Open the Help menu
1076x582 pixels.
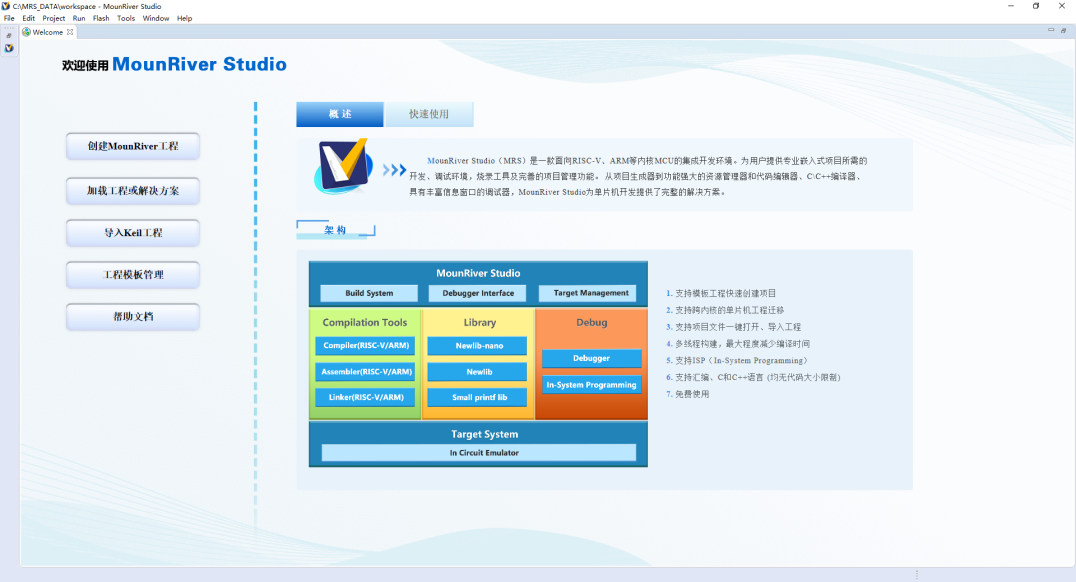pyautogui.click(x=185, y=19)
